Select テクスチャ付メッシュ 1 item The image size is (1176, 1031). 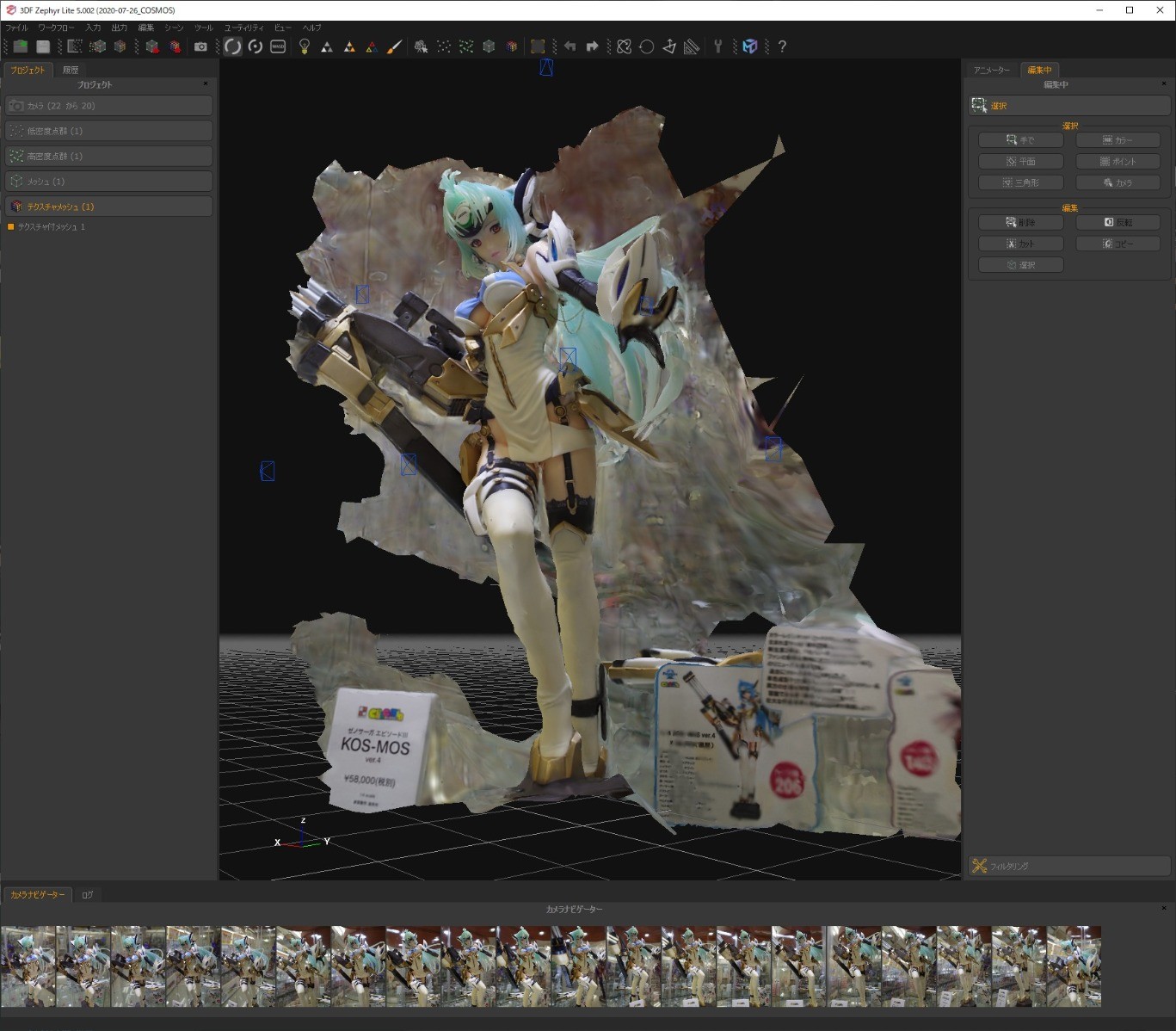[51, 227]
